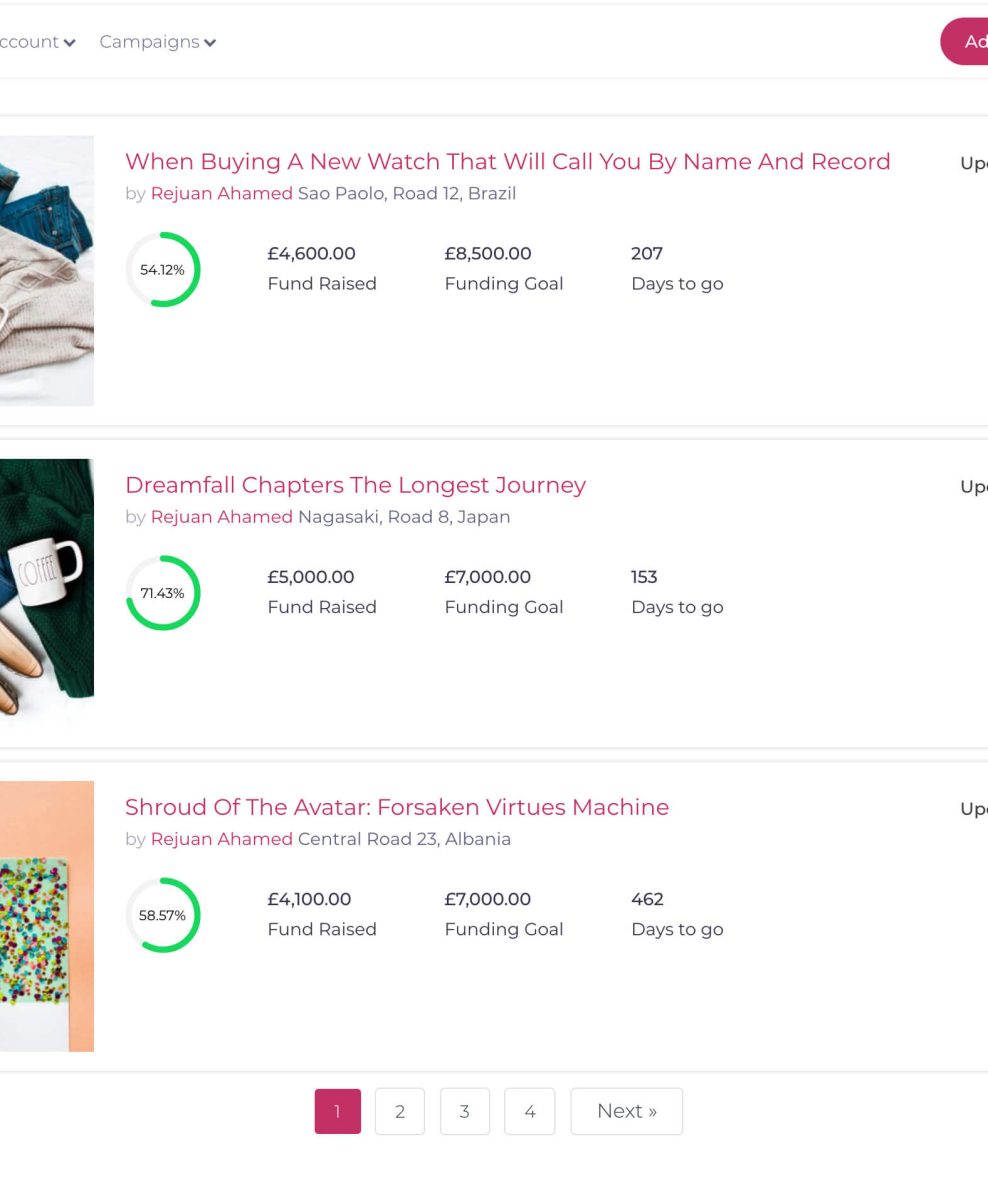The image size is (988, 1186).
Task: Click the 58.57% progress circle
Action: [163, 915]
